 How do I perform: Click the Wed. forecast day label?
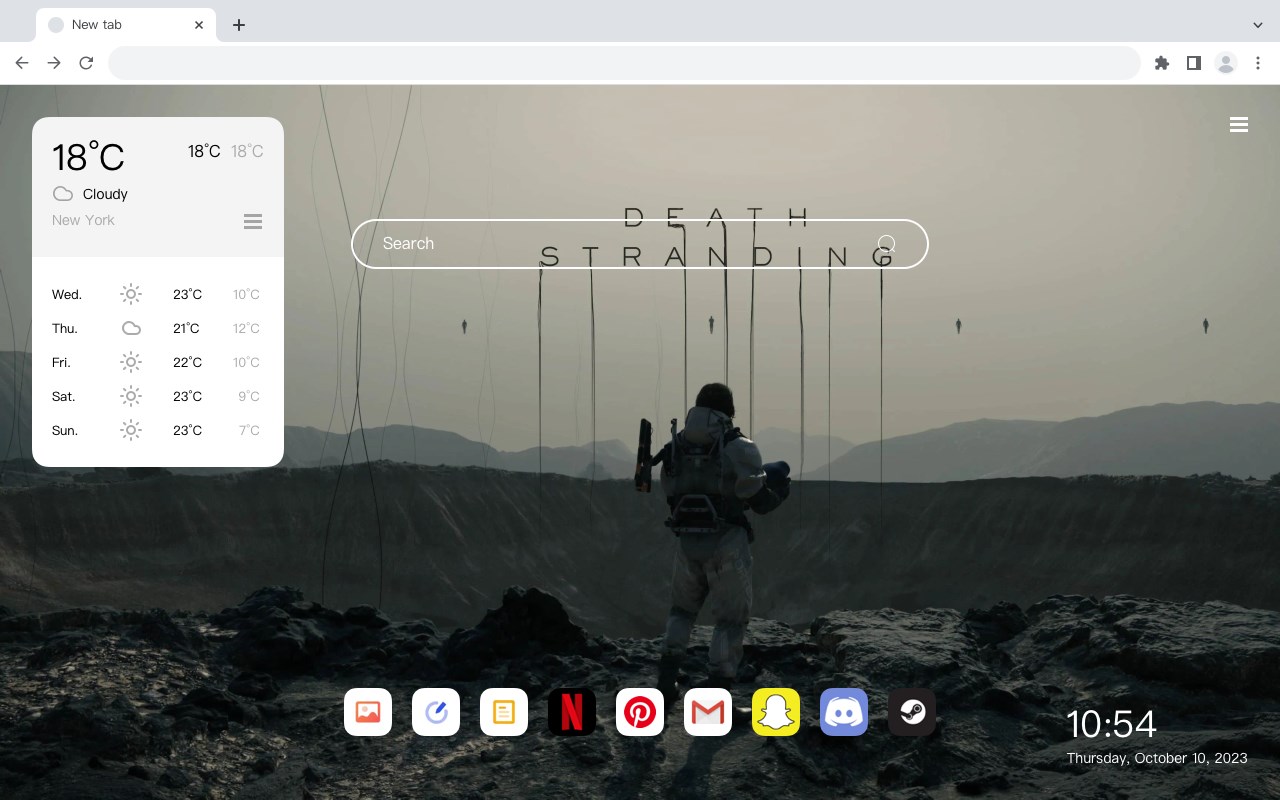tap(67, 294)
